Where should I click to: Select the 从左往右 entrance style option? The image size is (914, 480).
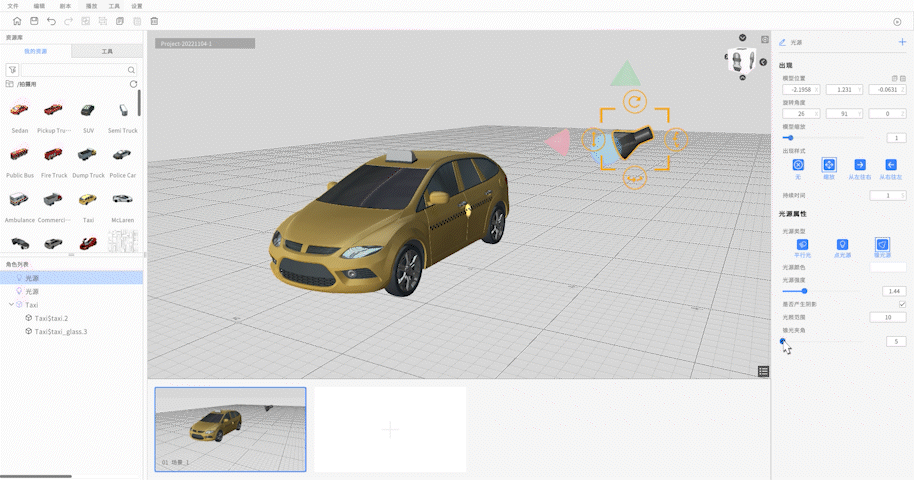tap(859, 165)
